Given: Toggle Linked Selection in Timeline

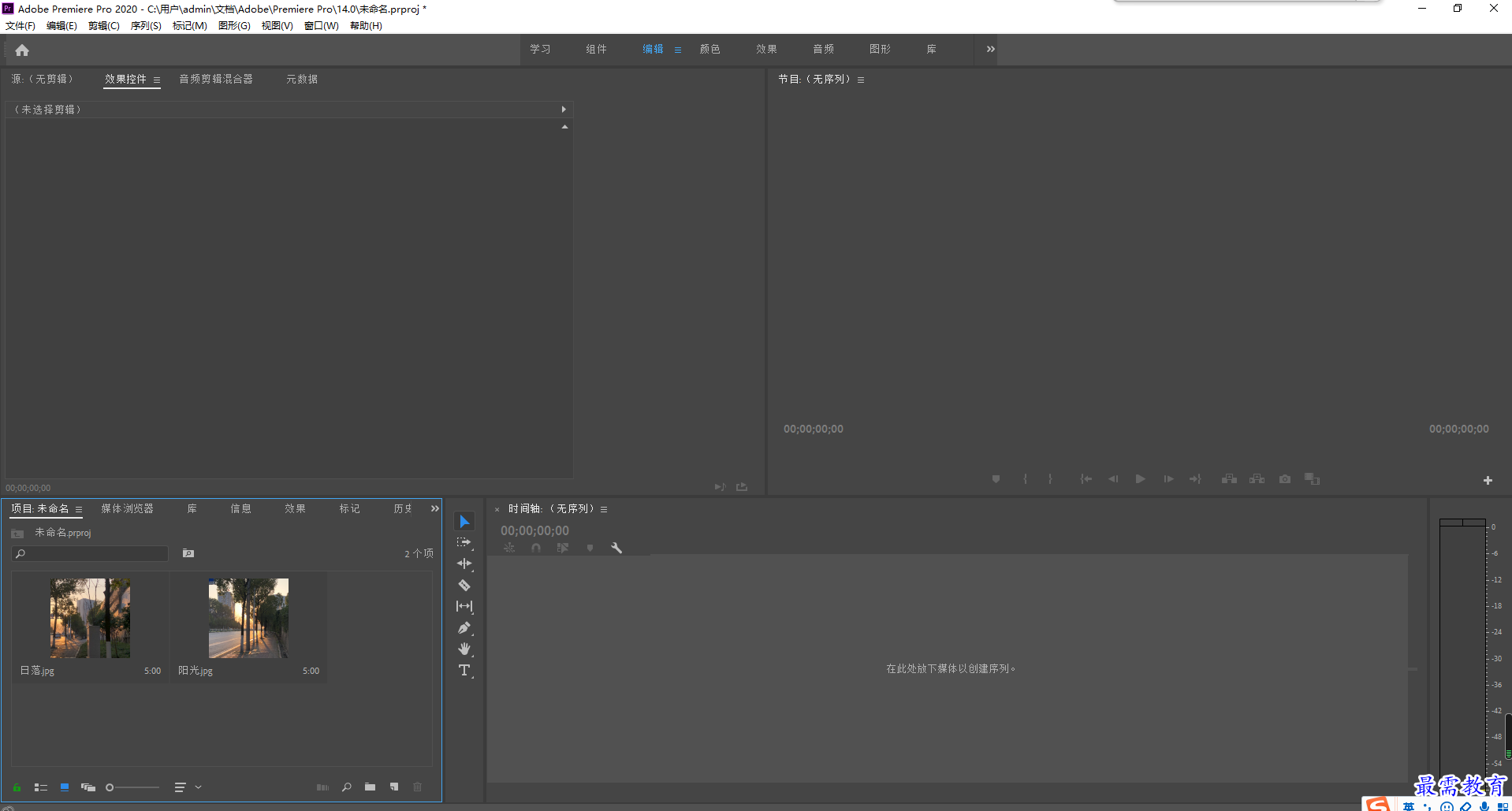Looking at the screenshot, I should (563, 548).
